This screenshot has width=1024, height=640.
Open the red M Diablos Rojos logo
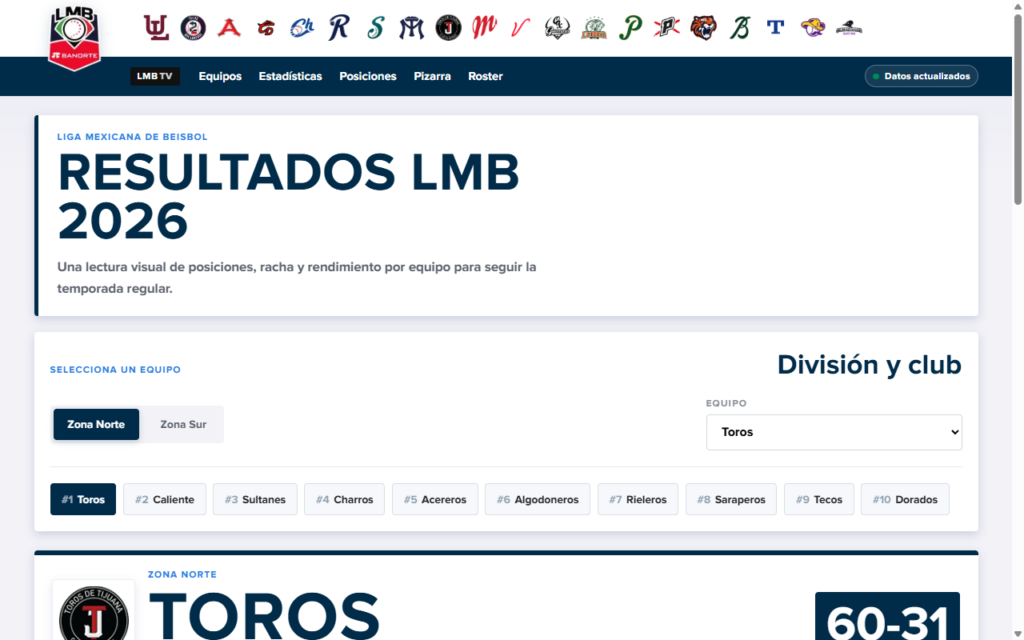coord(485,27)
